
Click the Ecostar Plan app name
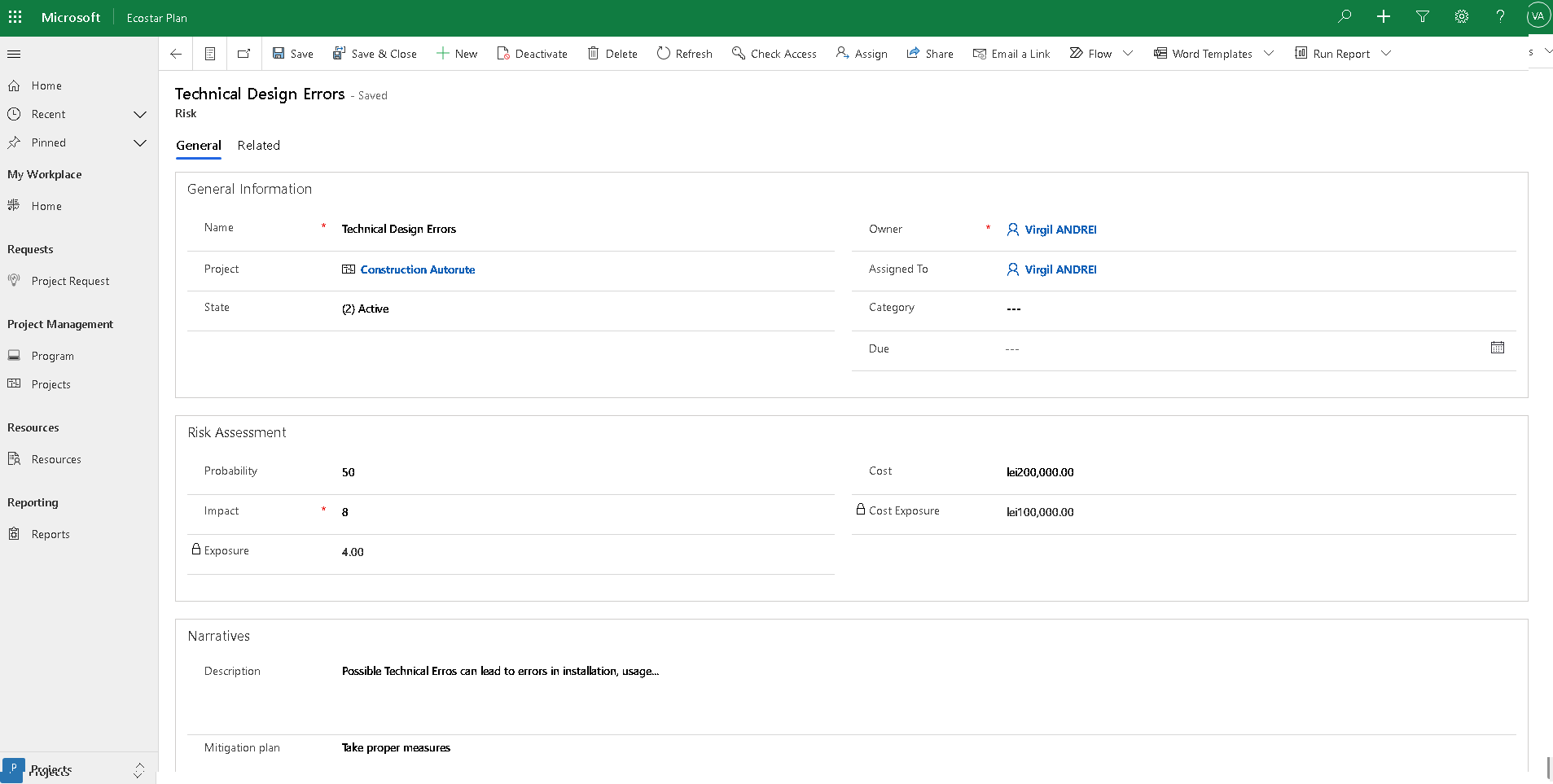pyautogui.click(x=157, y=18)
